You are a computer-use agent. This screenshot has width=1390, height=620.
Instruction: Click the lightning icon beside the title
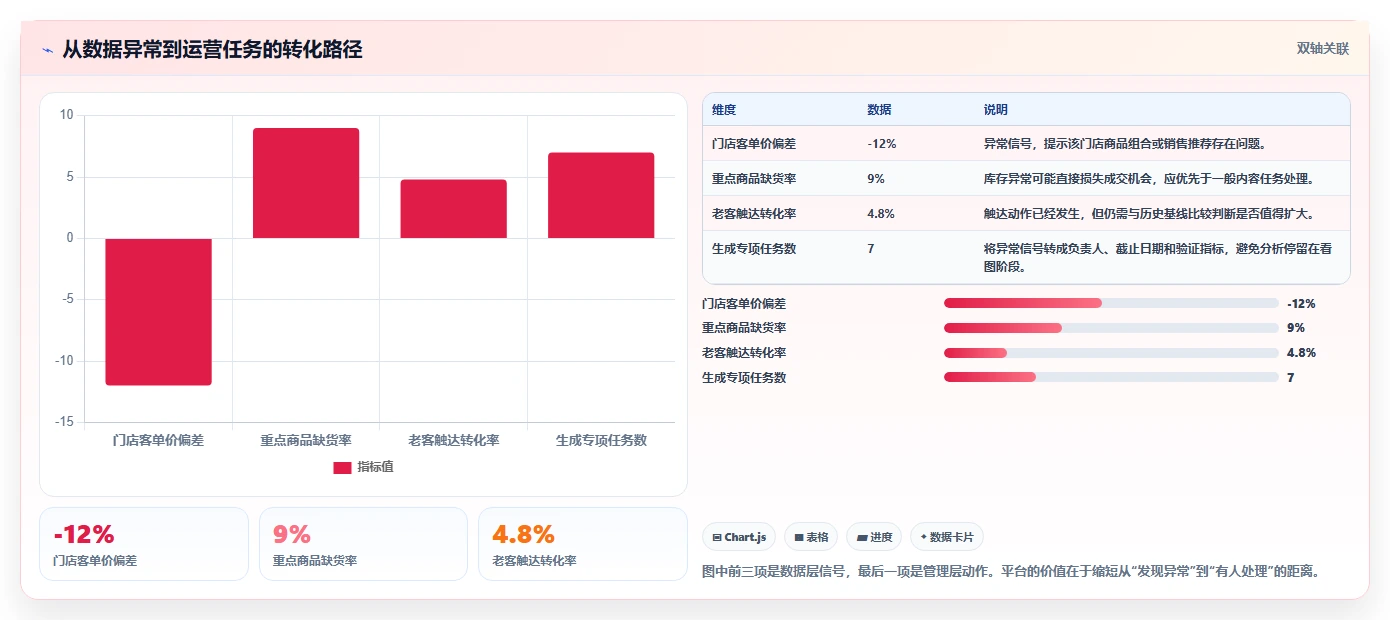pyautogui.click(x=47, y=50)
